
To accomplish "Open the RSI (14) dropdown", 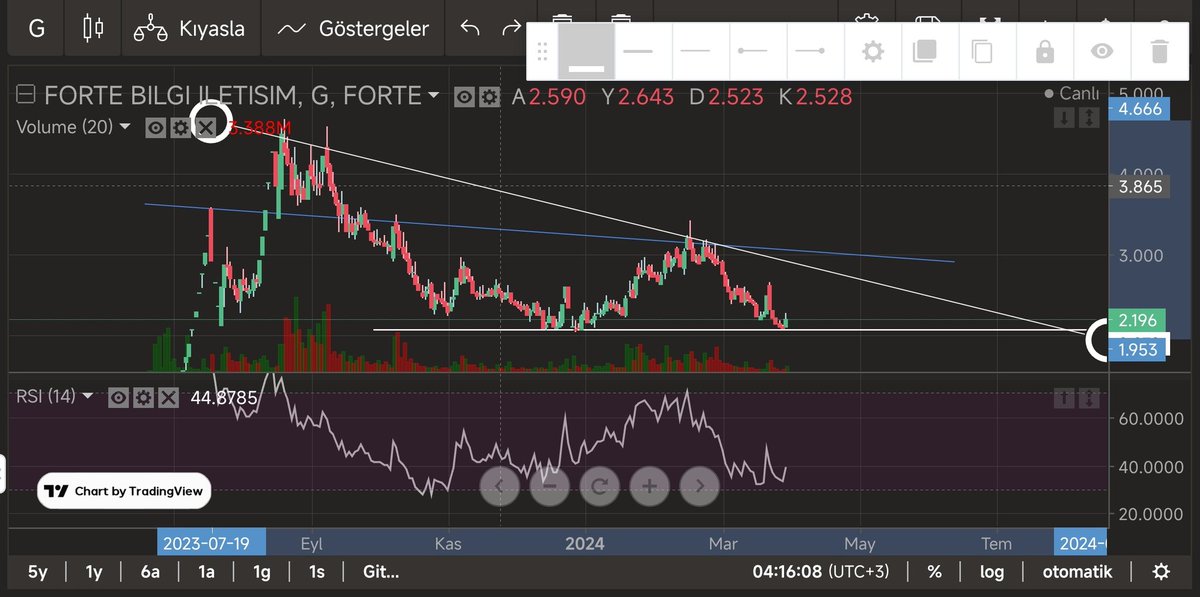I will (88, 397).
